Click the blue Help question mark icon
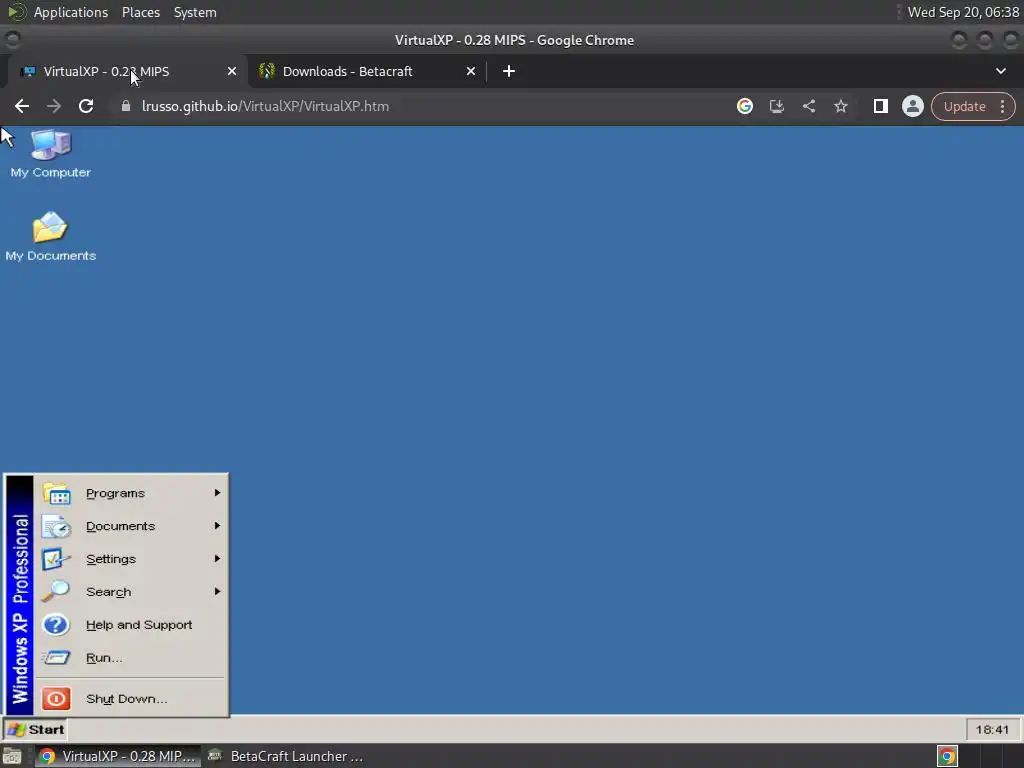1024x768 pixels. (x=56, y=625)
